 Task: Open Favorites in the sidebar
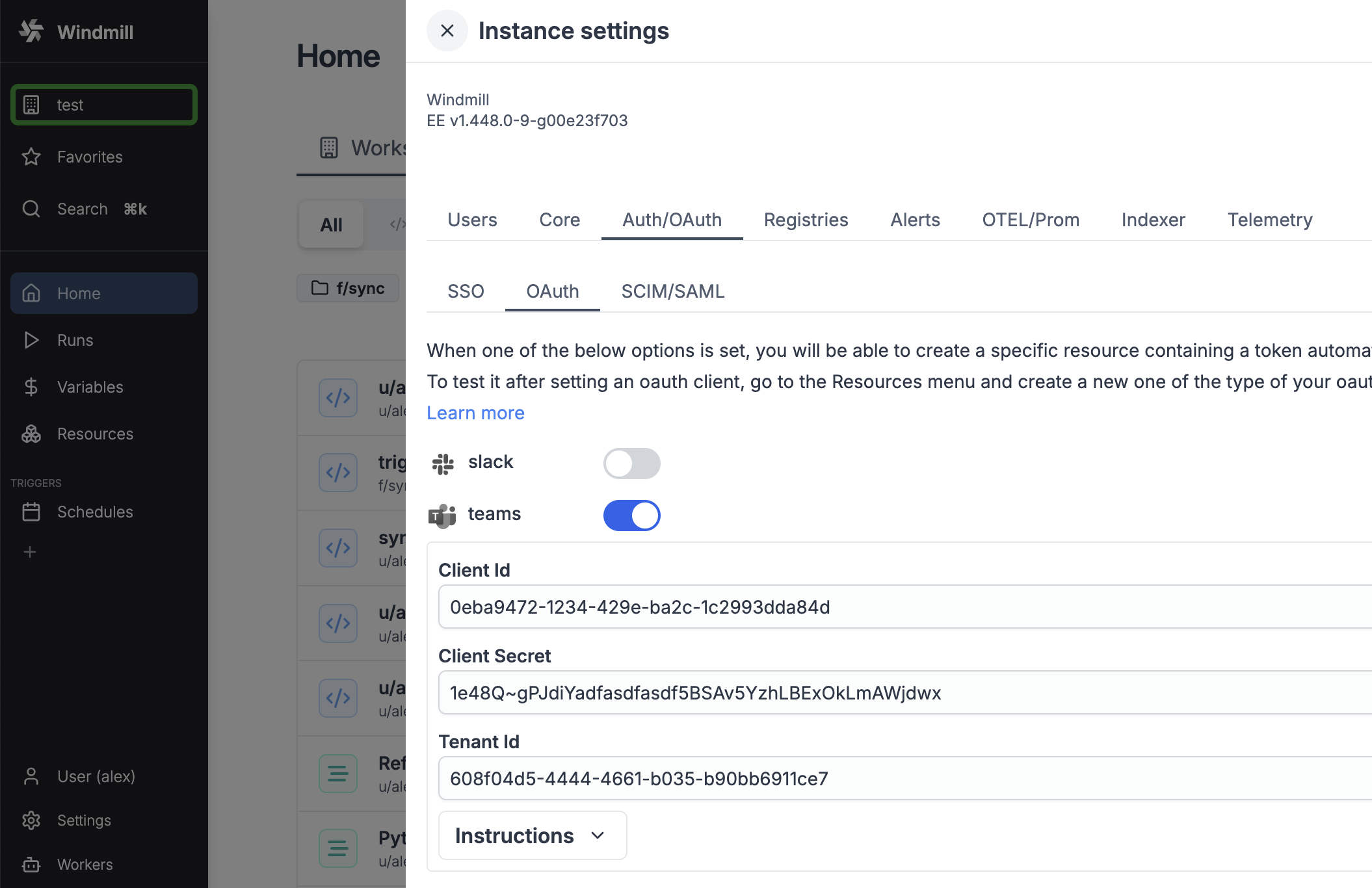point(89,157)
